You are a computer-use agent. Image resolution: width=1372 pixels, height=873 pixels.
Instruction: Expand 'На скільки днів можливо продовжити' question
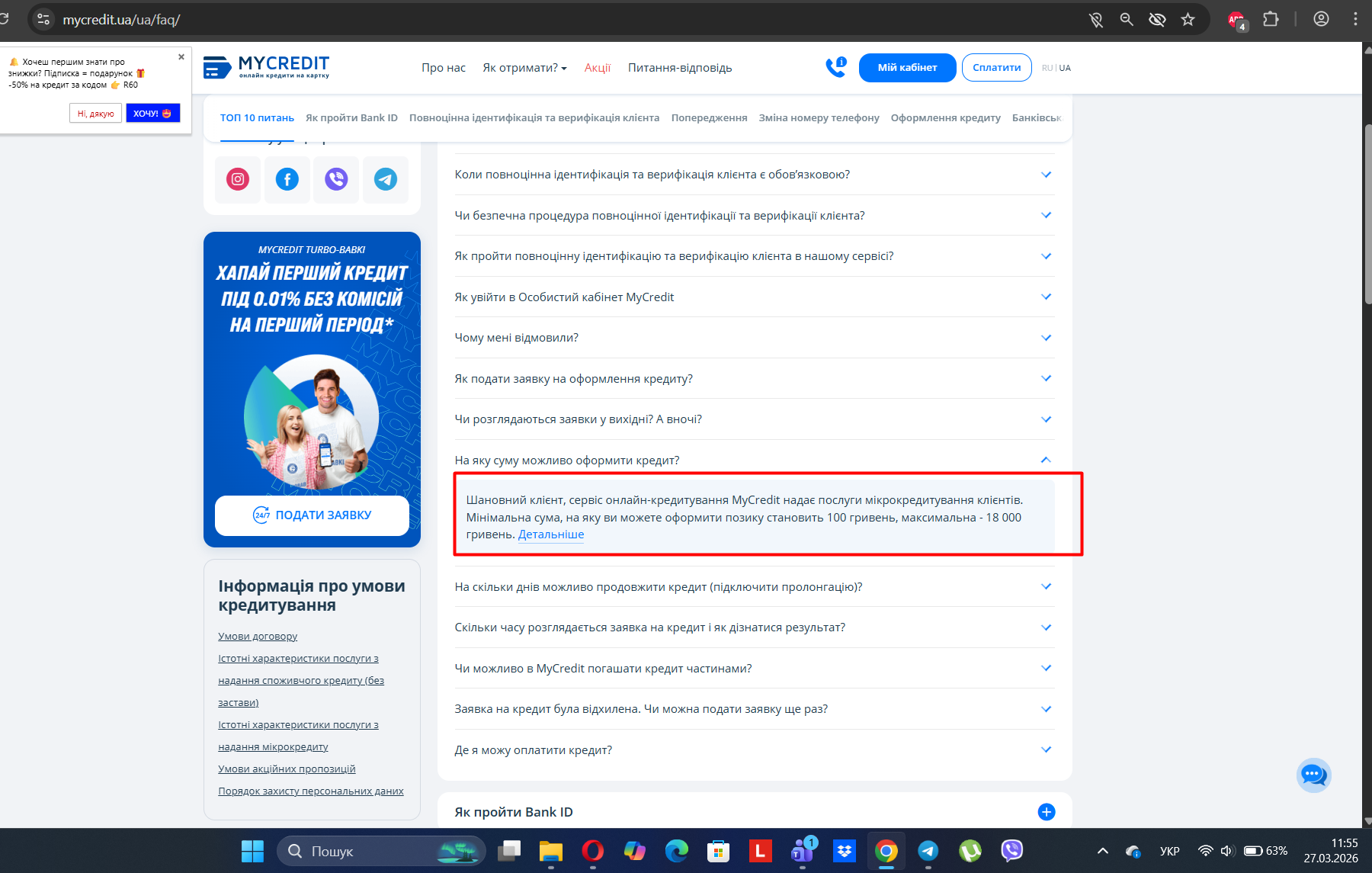point(755,587)
